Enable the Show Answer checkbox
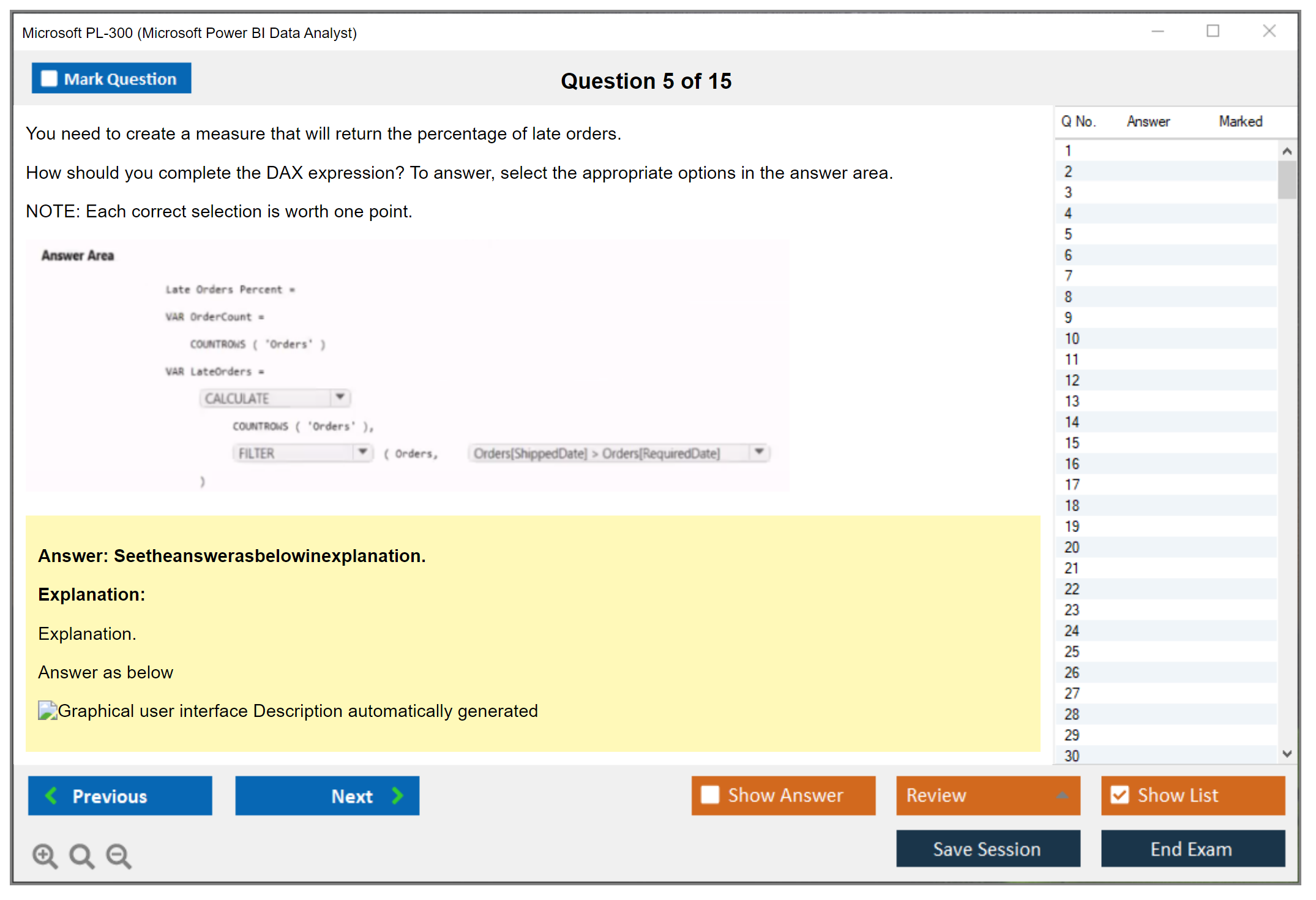 pyautogui.click(x=710, y=795)
